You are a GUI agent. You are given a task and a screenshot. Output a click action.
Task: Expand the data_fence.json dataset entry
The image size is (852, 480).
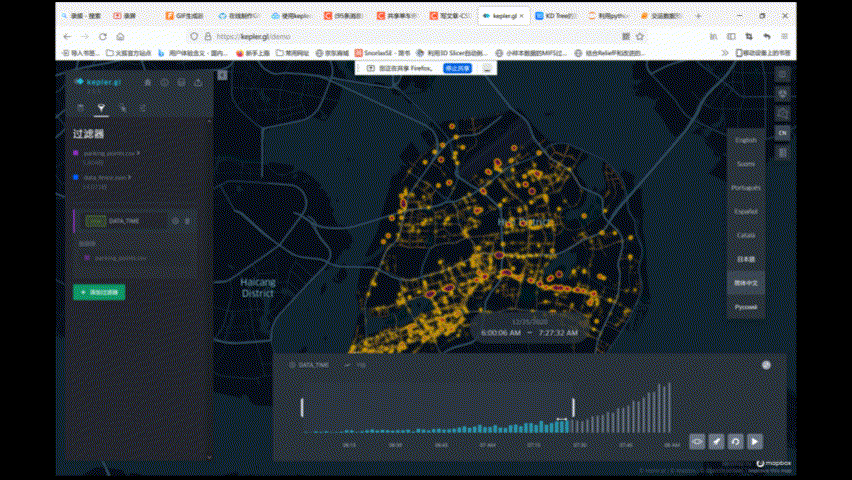[107, 177]
